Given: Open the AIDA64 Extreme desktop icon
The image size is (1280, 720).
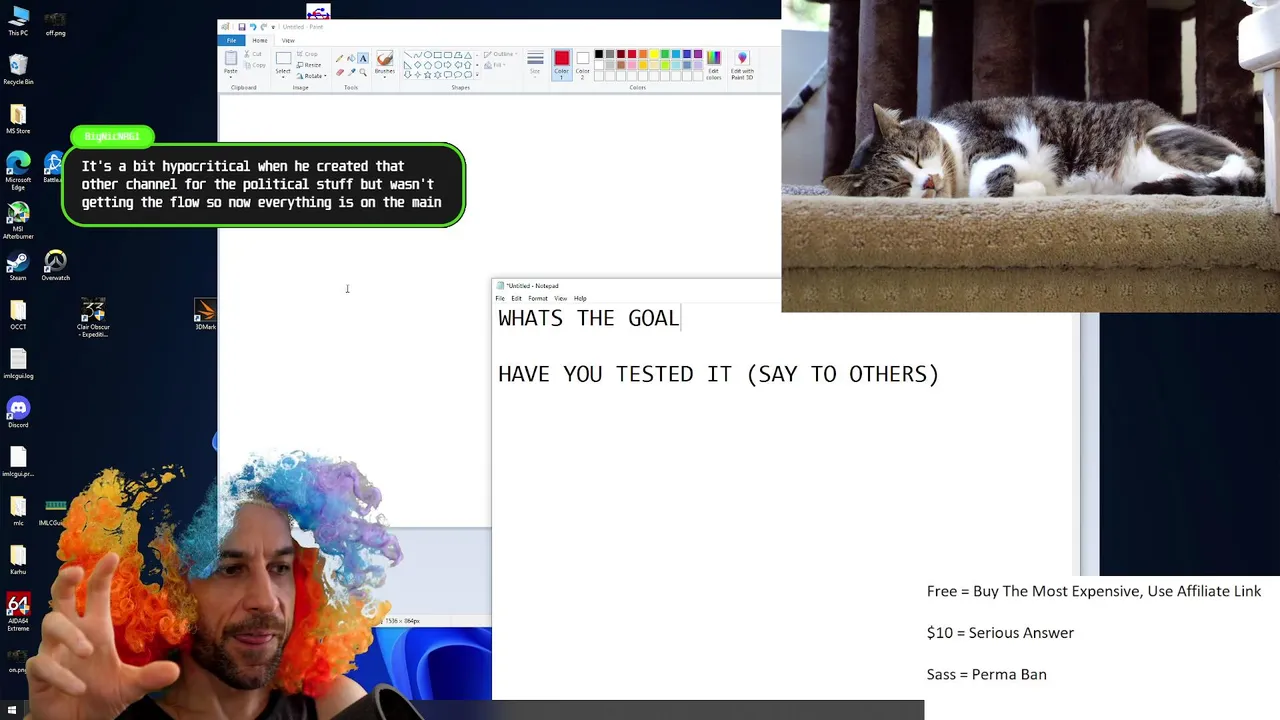Looking at the screenshot, I should tap(18, 613).
